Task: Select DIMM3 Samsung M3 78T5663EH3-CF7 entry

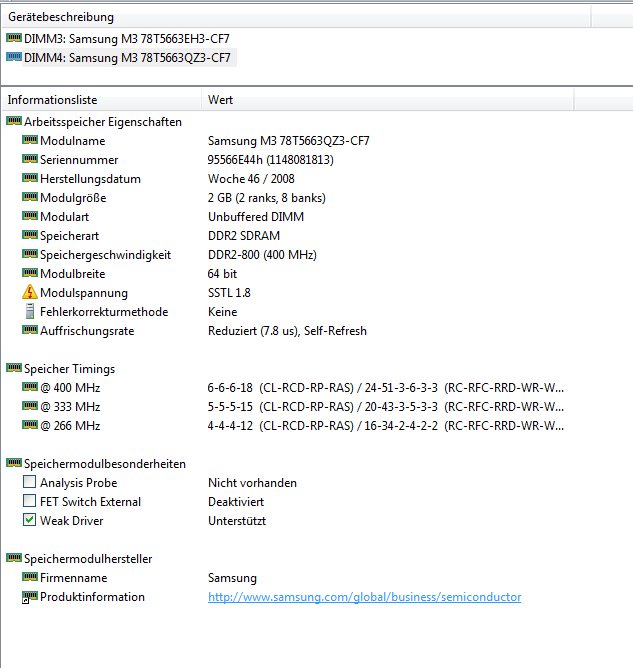Action: pos(127,39)
